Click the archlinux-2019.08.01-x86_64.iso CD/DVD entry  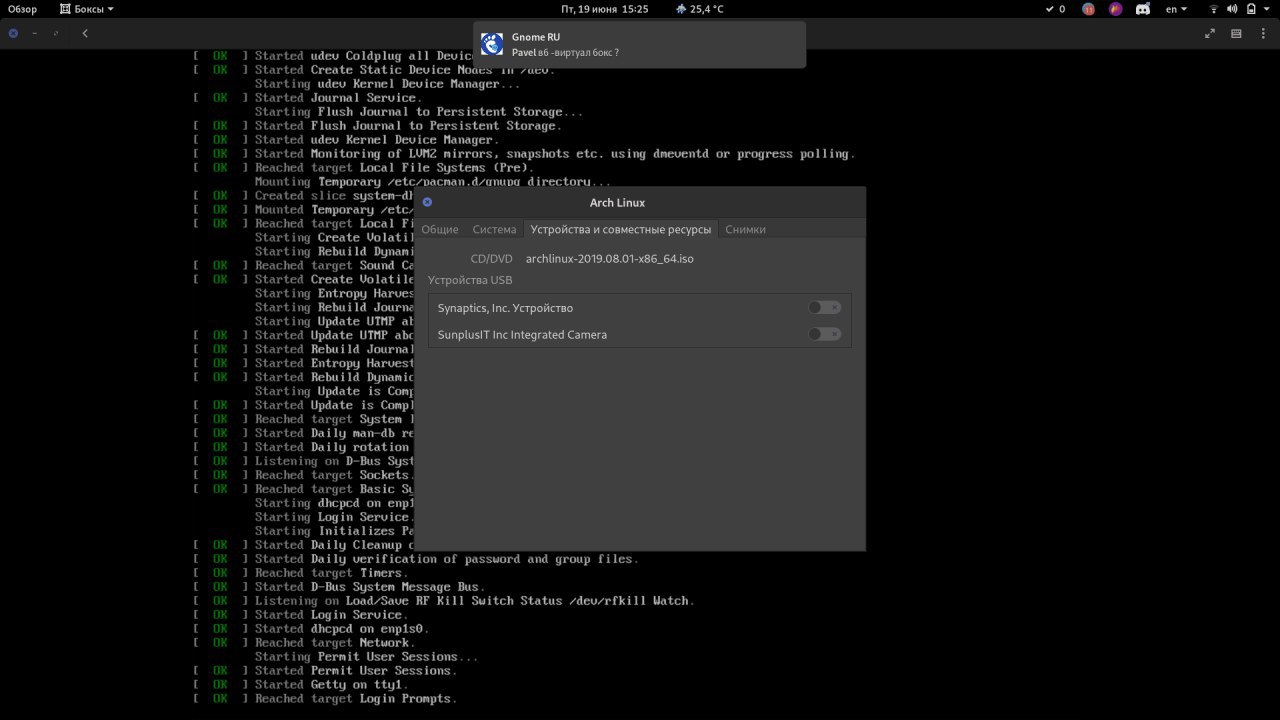point(610,258)
